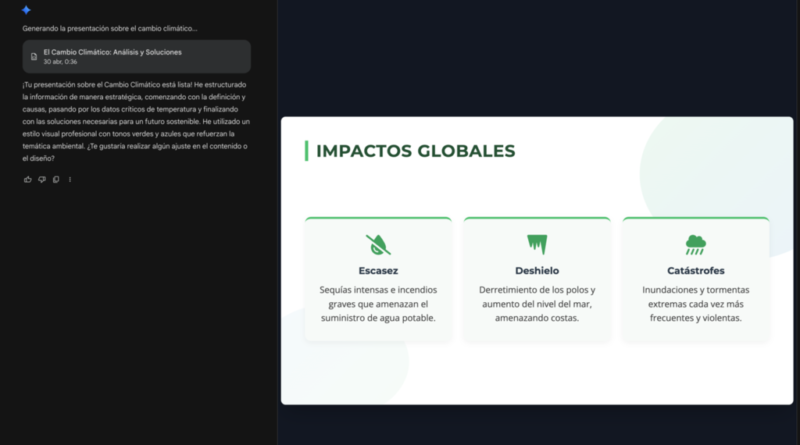Select the IMPACTOS GLOBALES slide title
The width and height of the screenshot is (800, 445).
coord(415,151)
